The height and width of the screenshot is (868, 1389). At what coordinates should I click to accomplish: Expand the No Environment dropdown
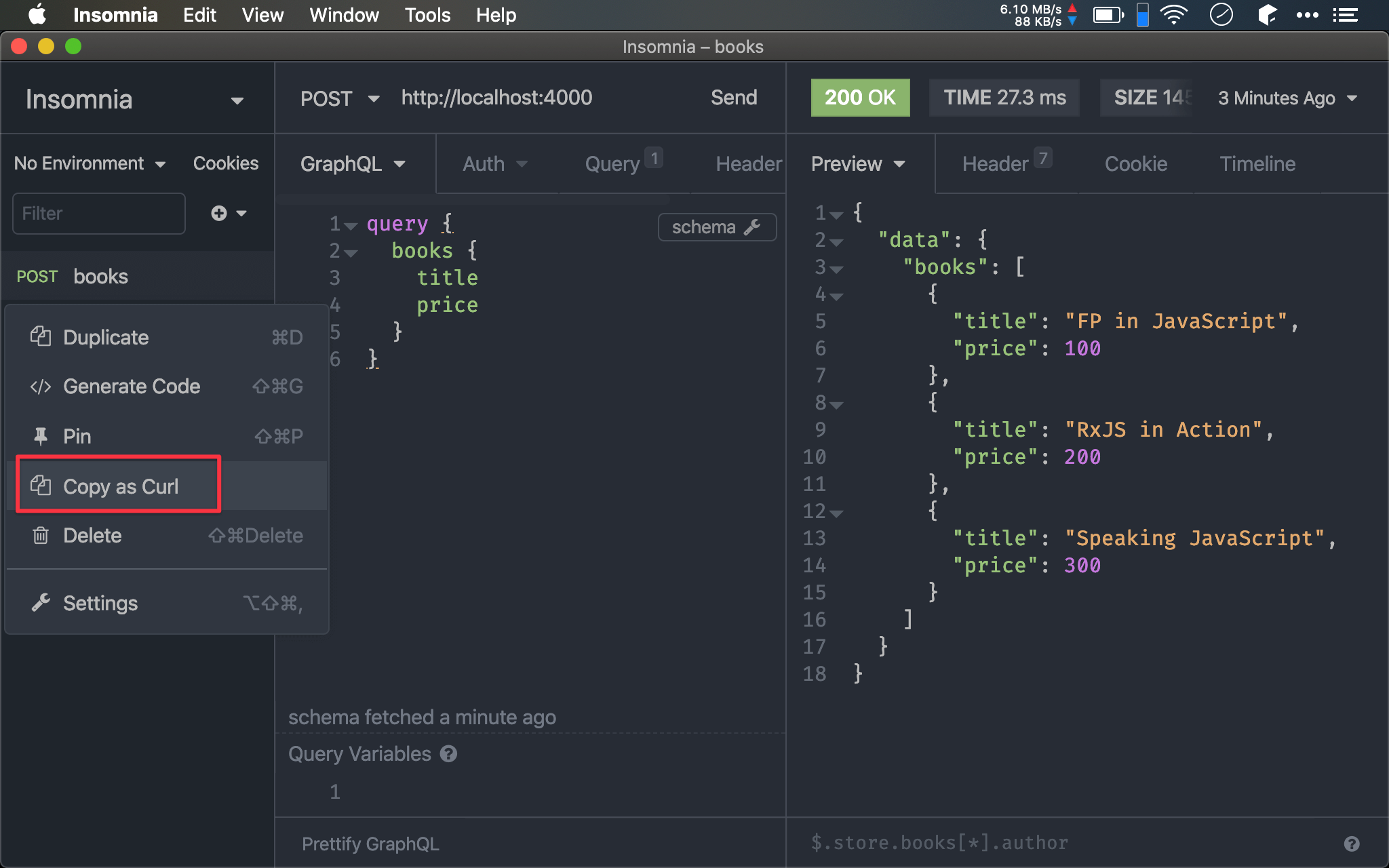point(91,163)
